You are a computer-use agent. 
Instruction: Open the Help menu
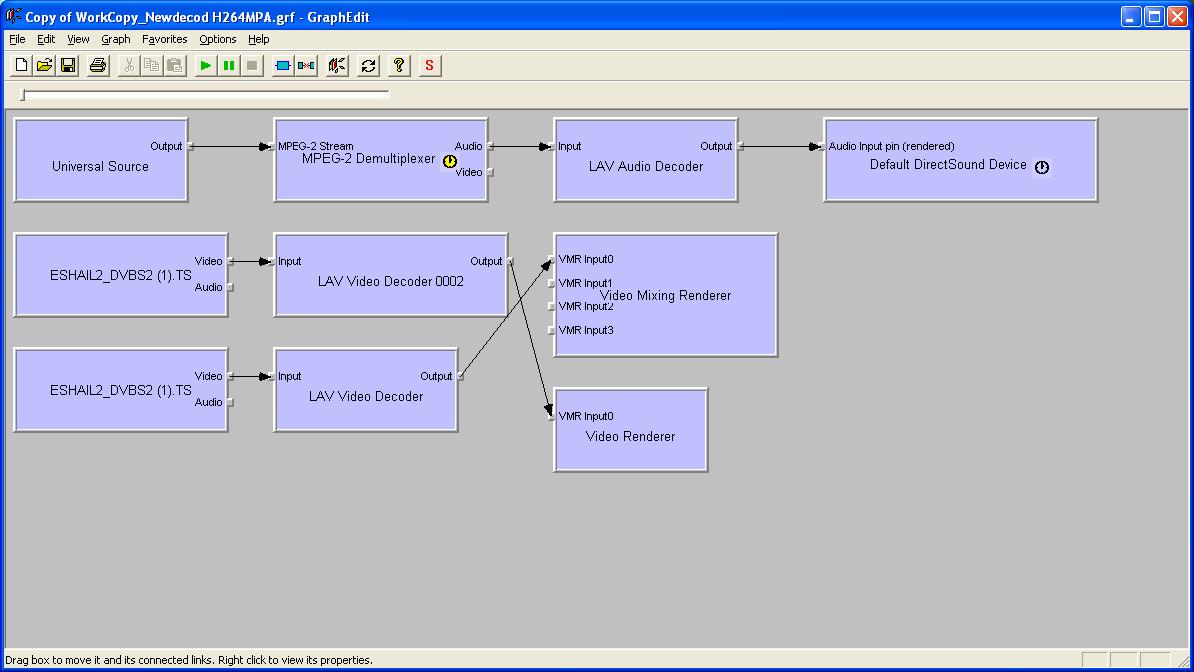tap(259, 39)
